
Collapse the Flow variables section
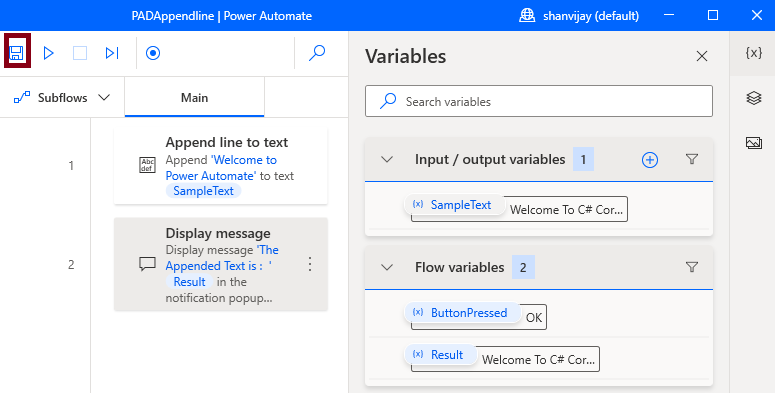(x=387, y=267)
